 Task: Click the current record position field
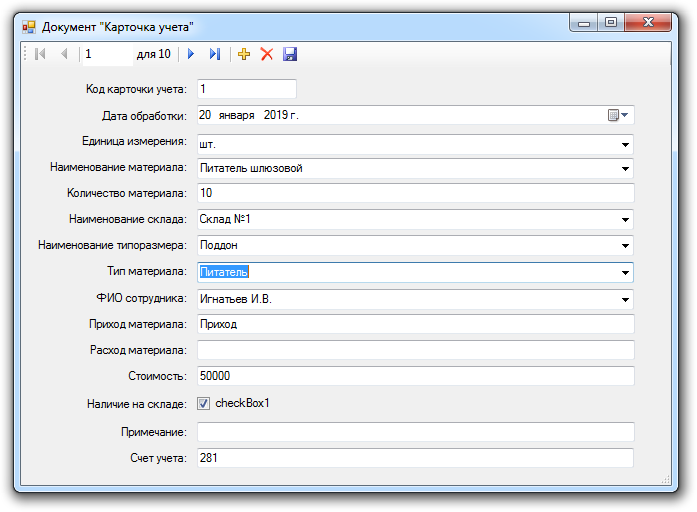(106, 54)
